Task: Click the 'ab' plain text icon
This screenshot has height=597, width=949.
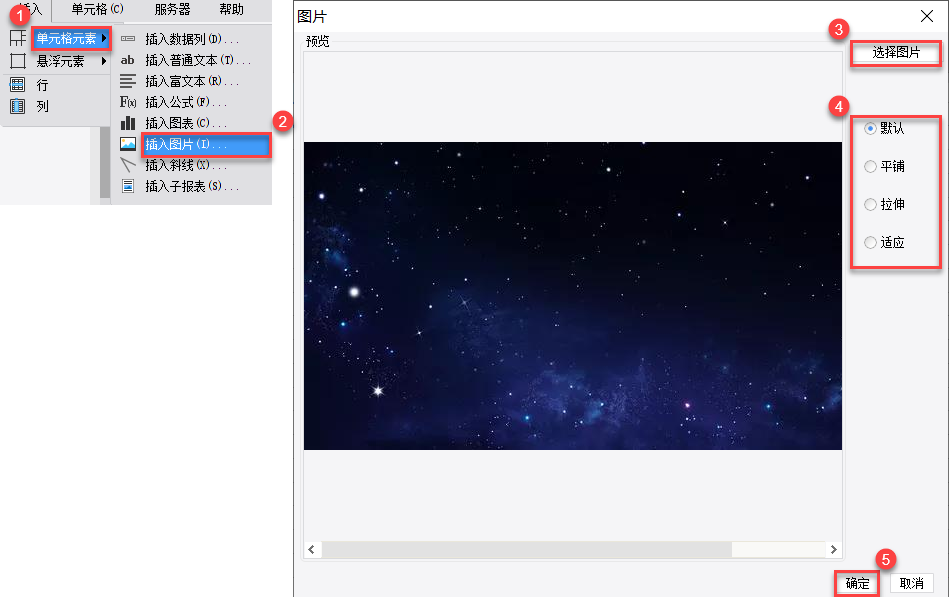Action: [127, 60]
